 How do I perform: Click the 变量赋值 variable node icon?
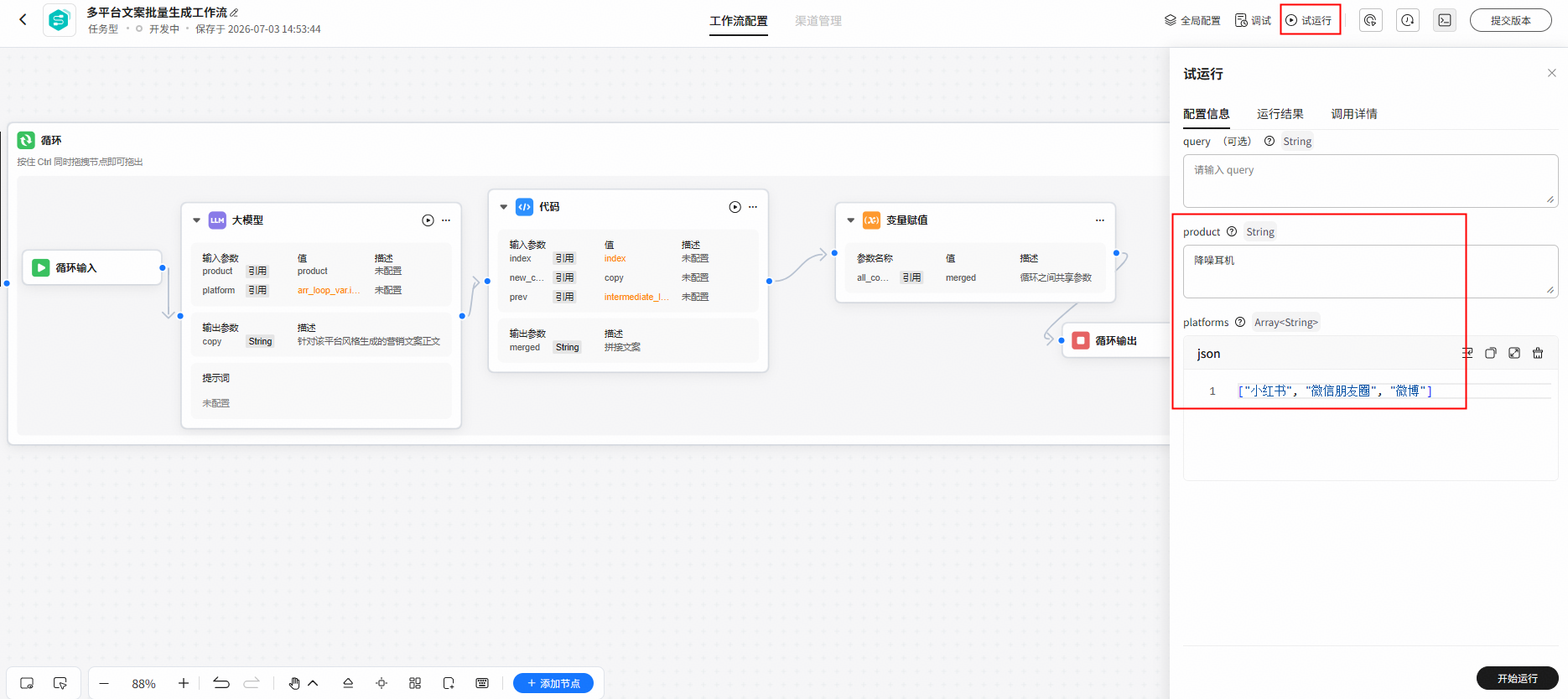871,220
